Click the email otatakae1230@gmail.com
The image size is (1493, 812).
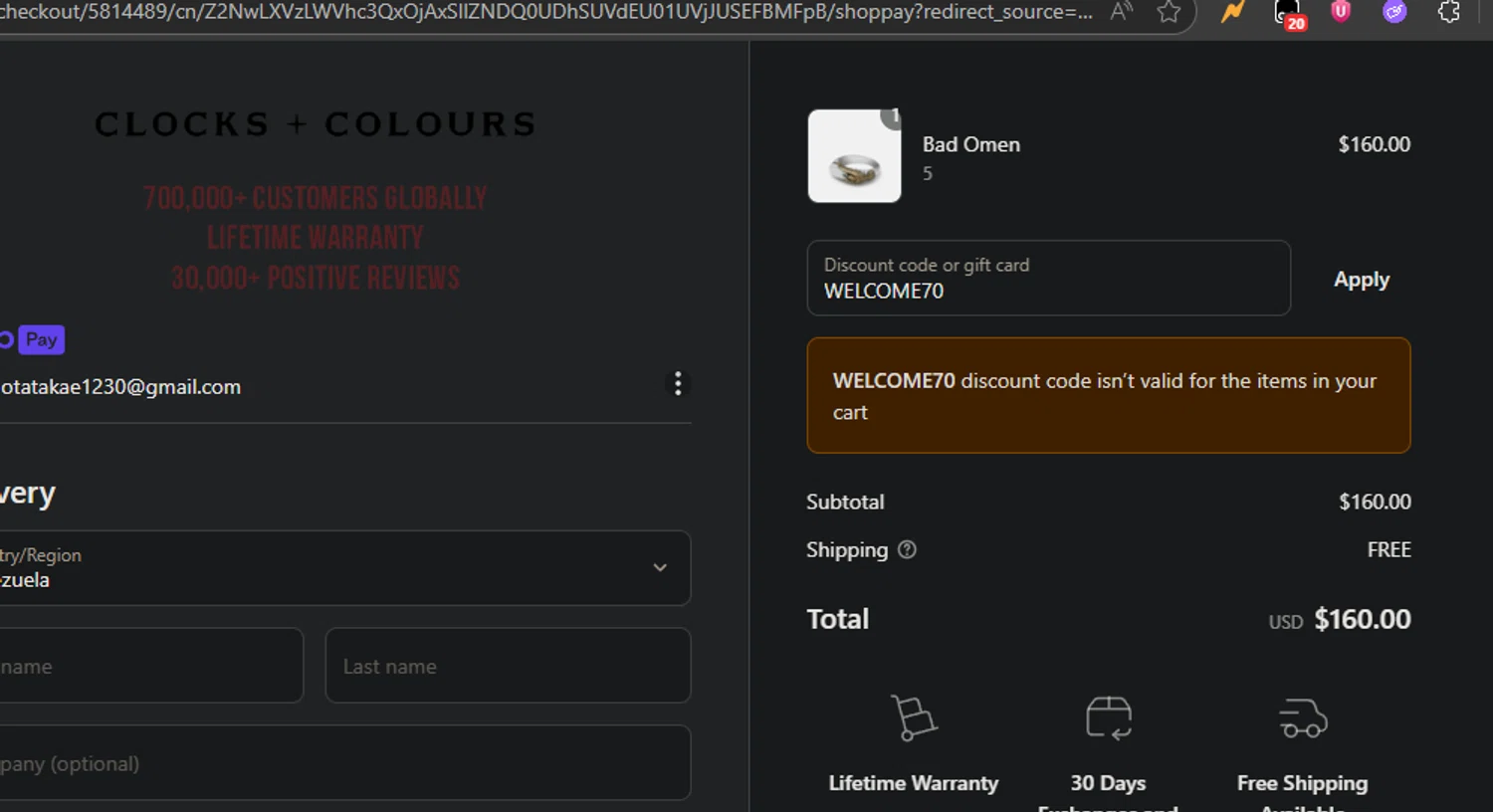click(120, 387)
